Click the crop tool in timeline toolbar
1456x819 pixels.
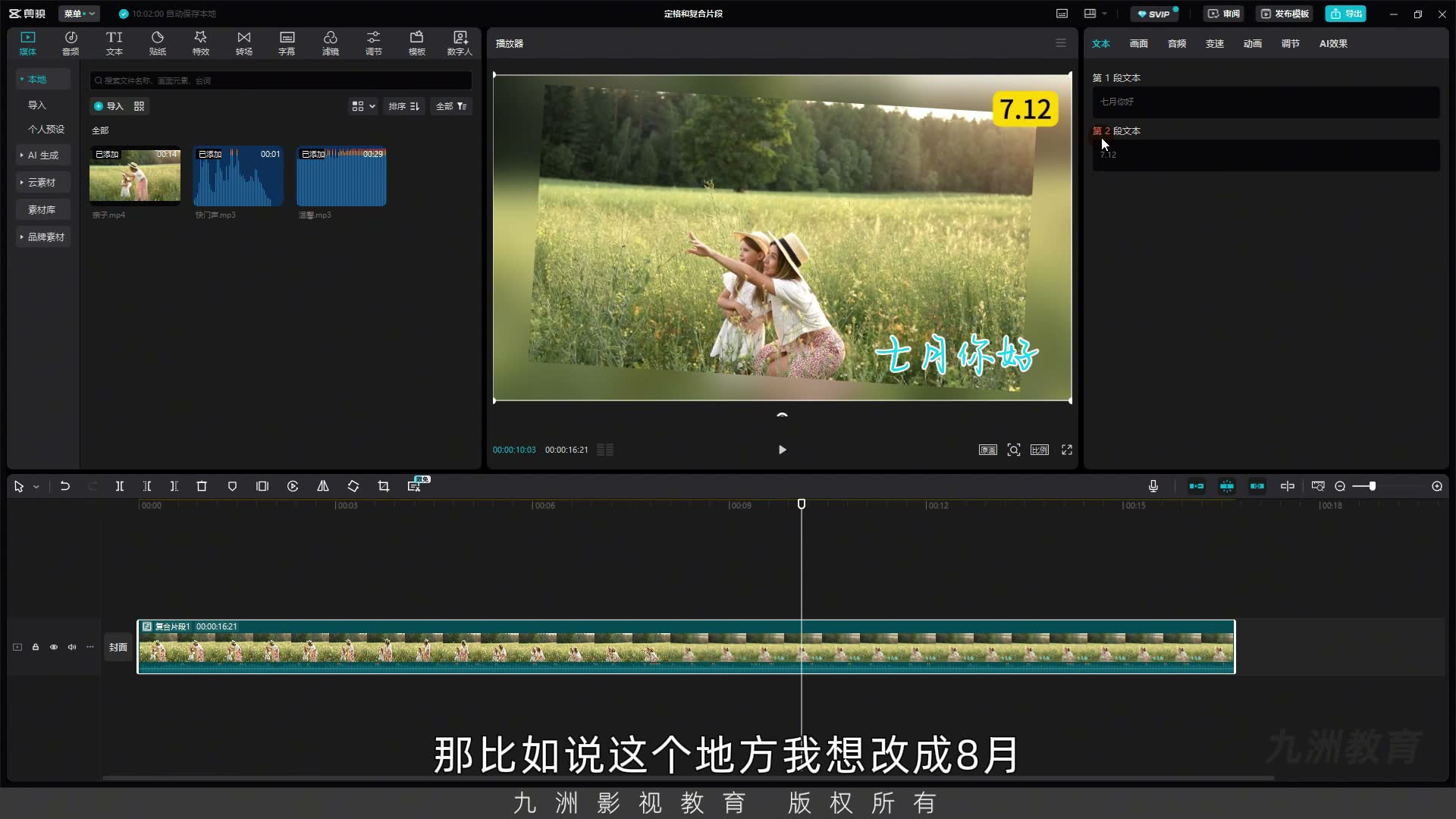(x=384, y=486)
